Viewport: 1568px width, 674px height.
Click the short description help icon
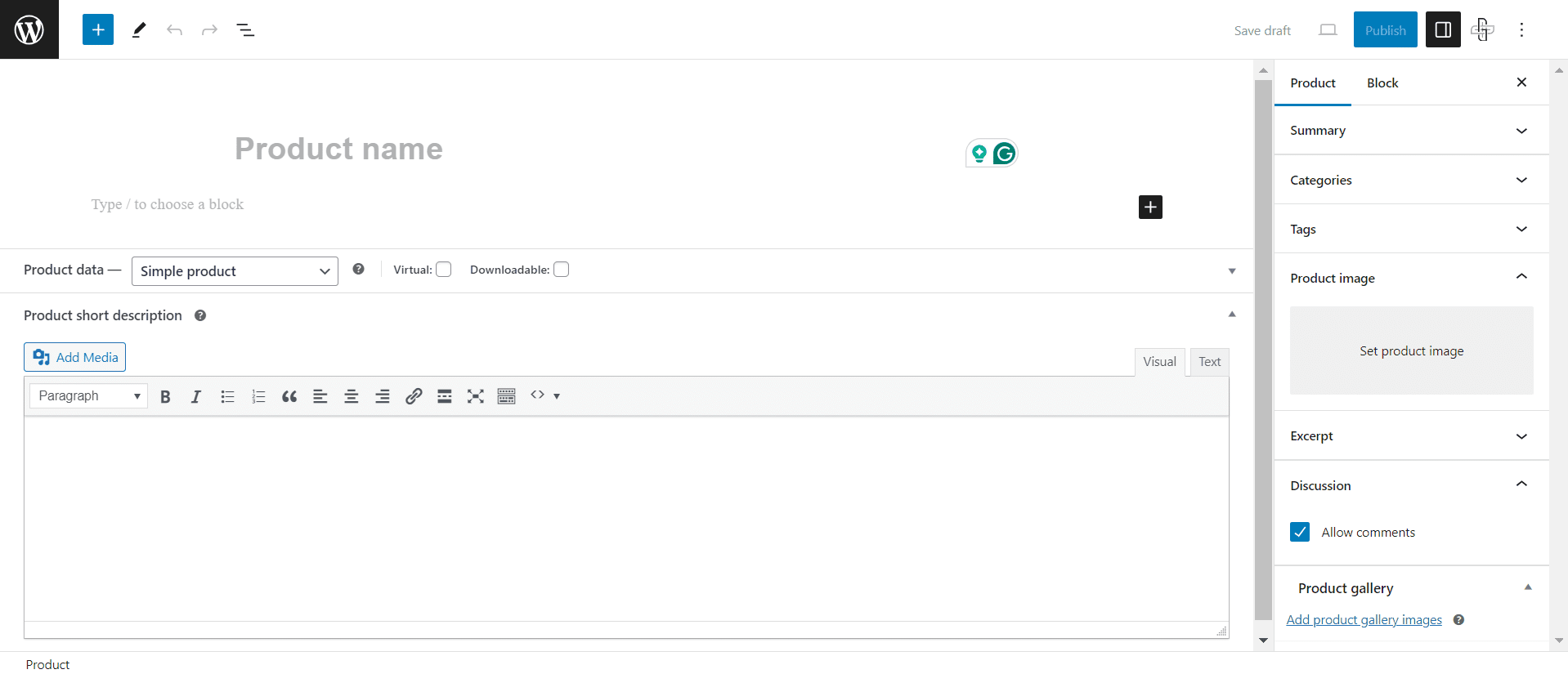point(200,315)
